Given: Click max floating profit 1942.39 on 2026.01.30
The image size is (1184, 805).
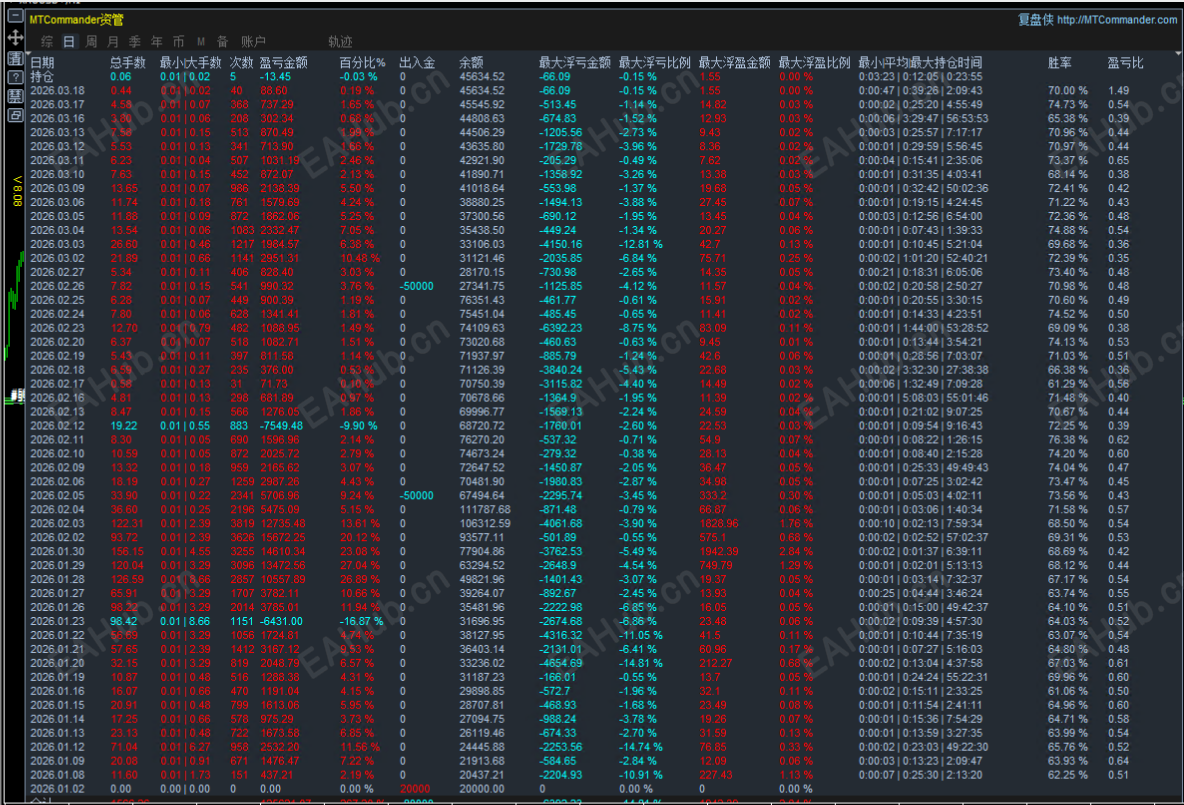Looking at the screenshot, I should pos(719,551).
